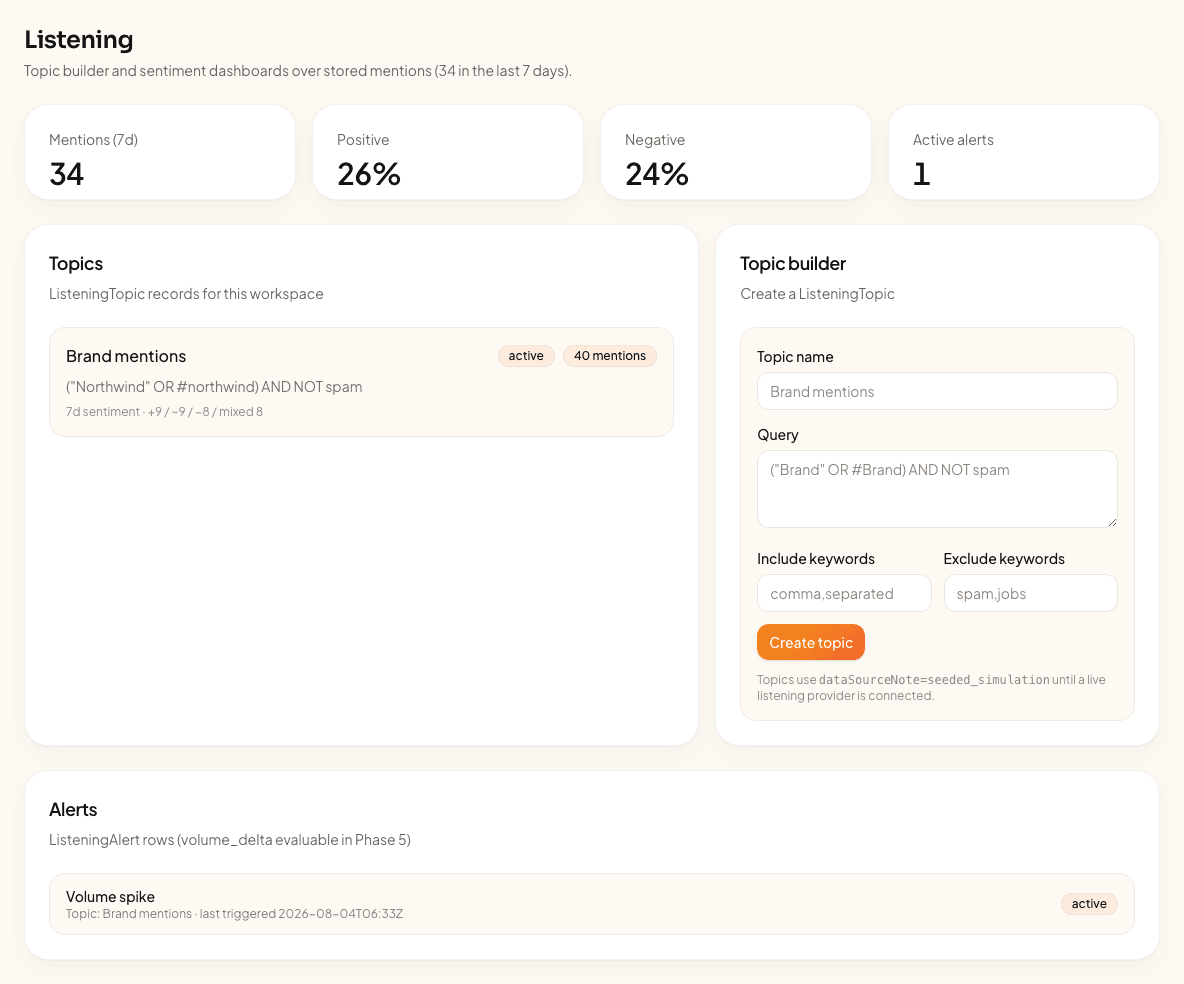The height and width of the screenshot is (984, 1184).
Task: Click the 40 mentions badge
Action: [x=610, y=356]
